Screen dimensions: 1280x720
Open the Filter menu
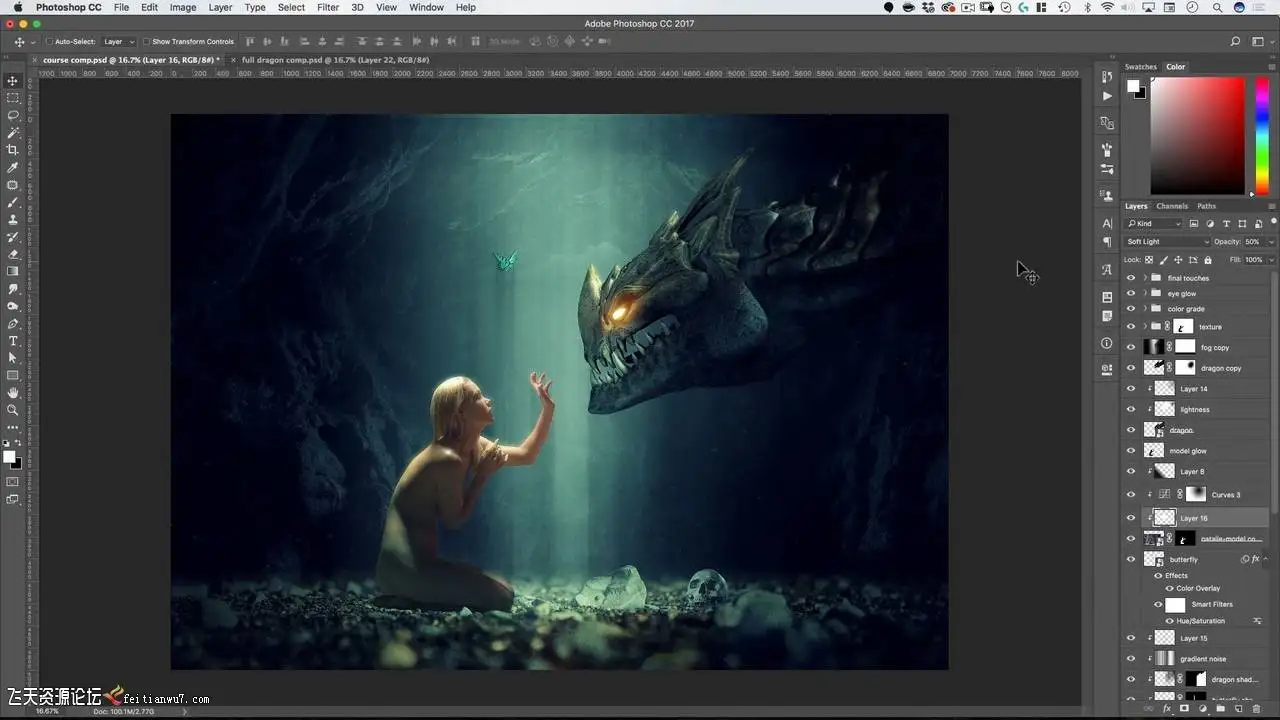(328, 7)
